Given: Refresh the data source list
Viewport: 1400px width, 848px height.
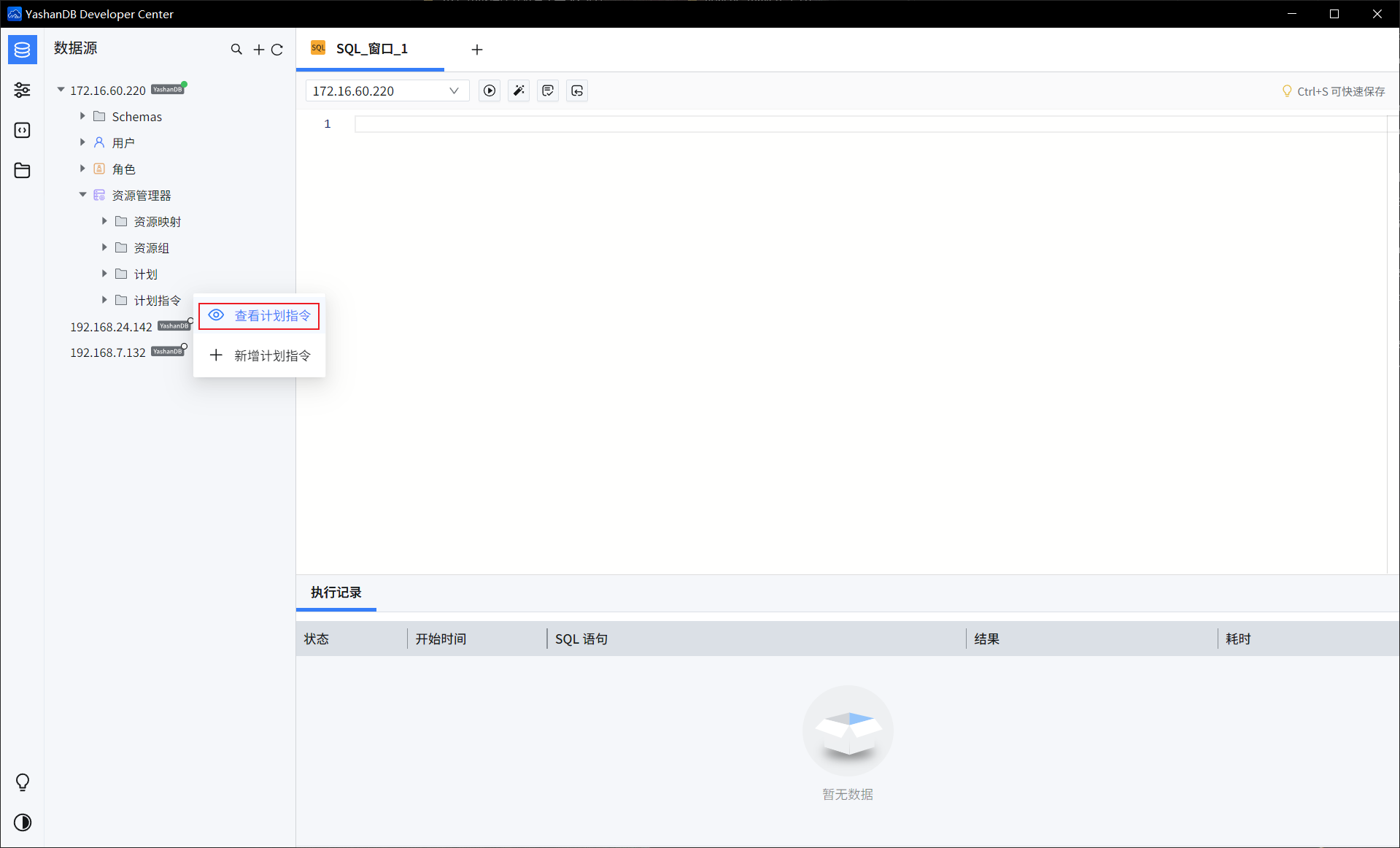Looking at the screenshot, I should (x=277, y=50).
